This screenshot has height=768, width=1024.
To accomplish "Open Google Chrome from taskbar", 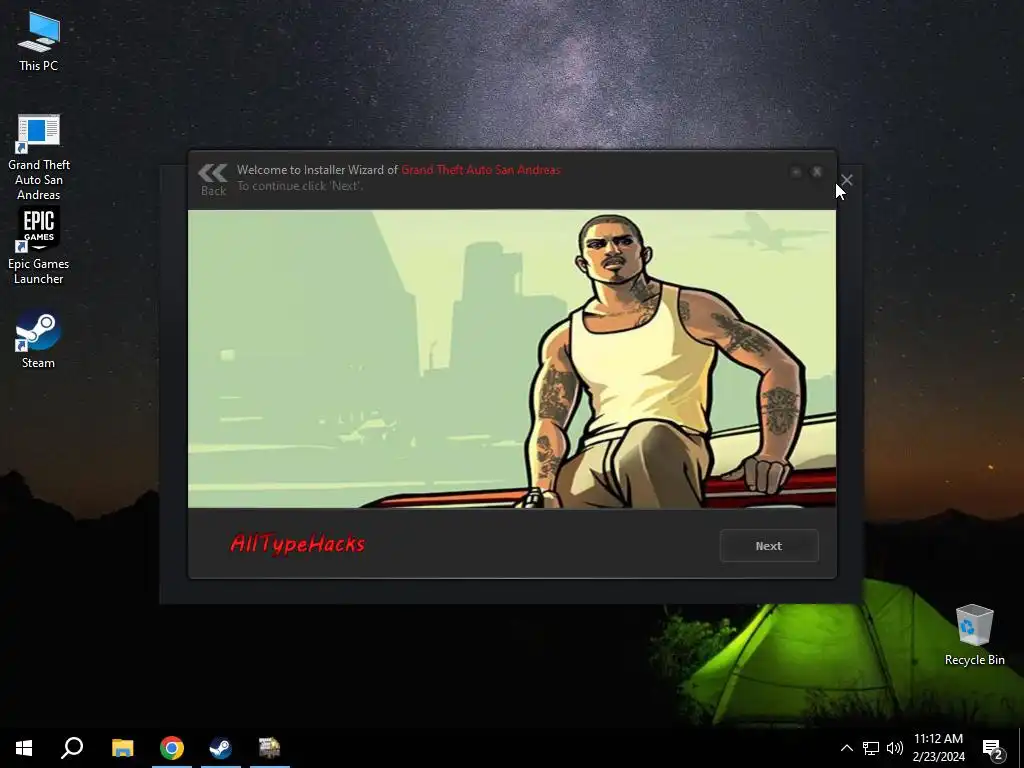I will [x=172, y=748].
